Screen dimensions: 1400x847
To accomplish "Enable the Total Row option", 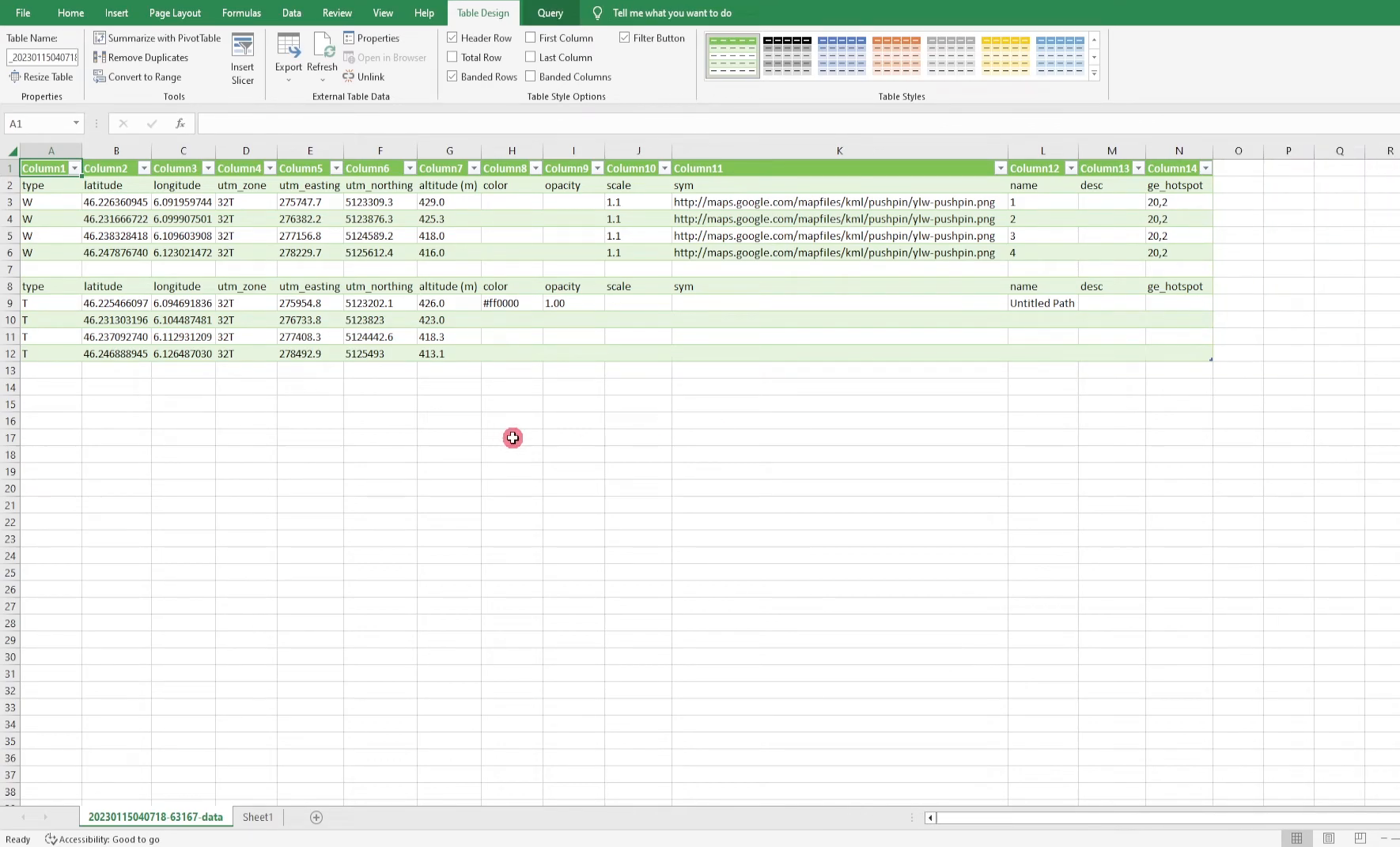I will [451, 57].
